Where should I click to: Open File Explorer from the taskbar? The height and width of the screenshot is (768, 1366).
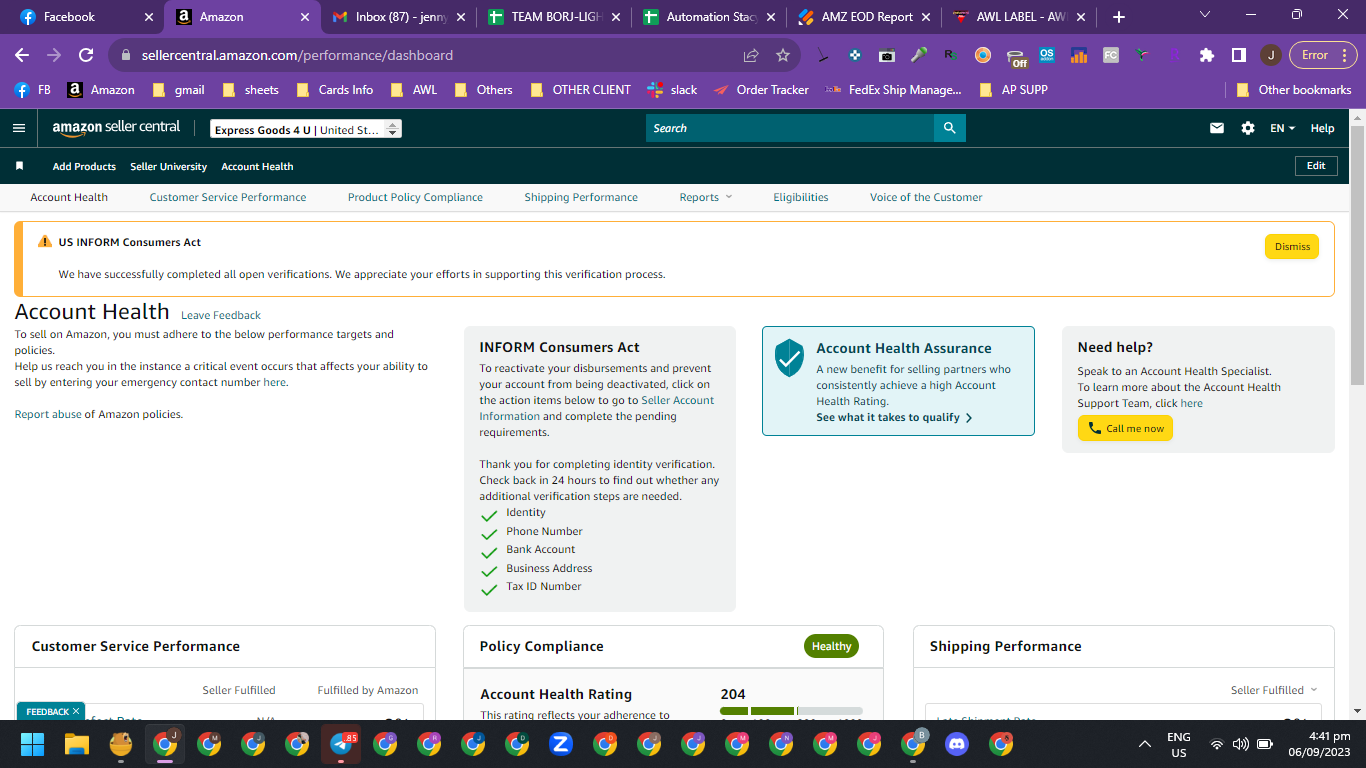point(77,744)
